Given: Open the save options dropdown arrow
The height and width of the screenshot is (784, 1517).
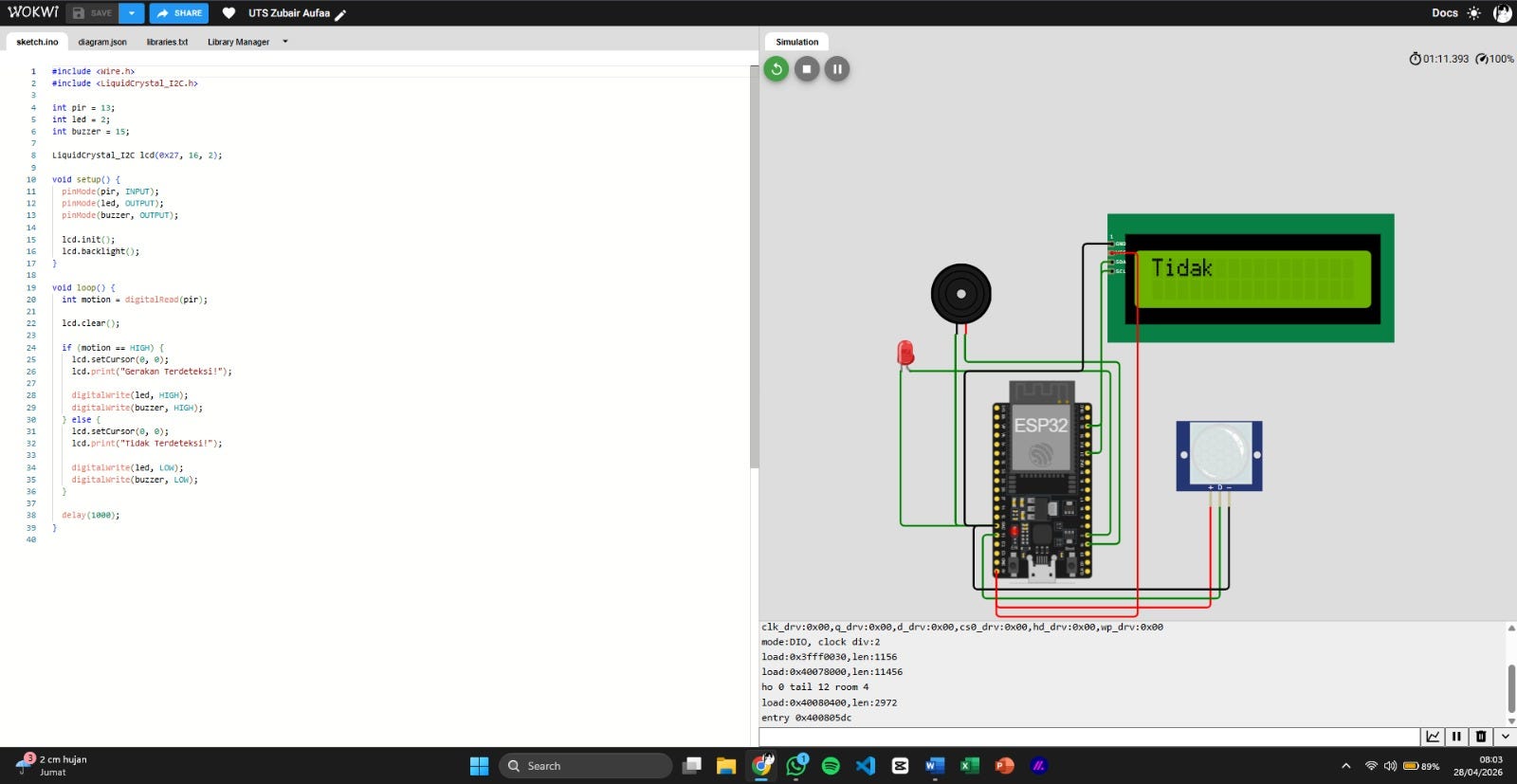Looking at the screenshot, I should coord(132,13).
